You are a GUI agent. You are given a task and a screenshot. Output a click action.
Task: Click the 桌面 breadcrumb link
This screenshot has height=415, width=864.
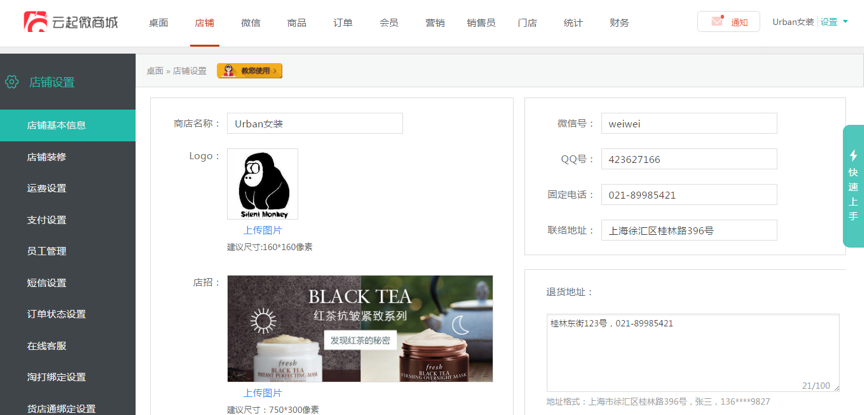coord(154,71)
